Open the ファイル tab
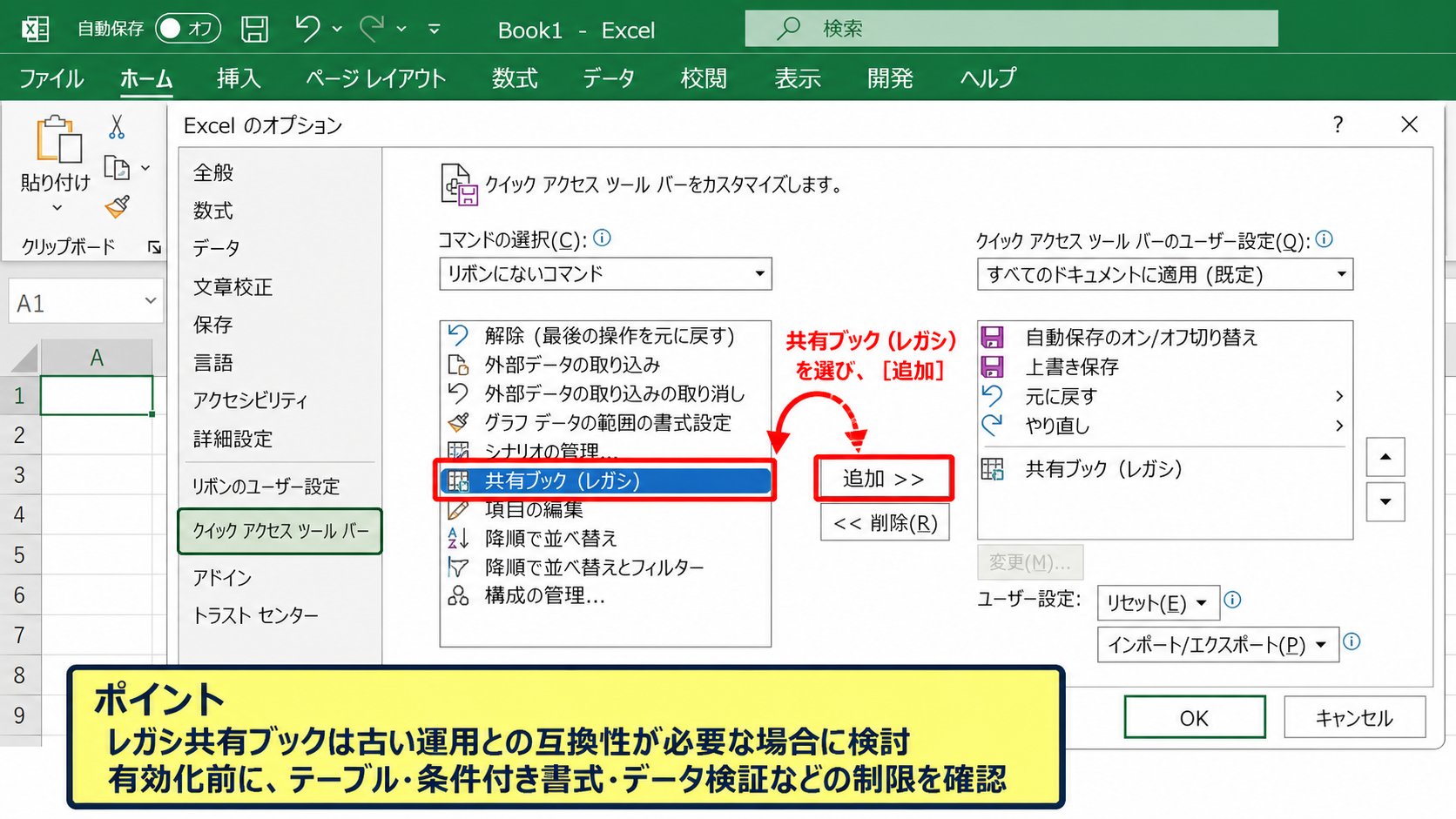The image size is (1456, 819). pyautogui.click(x=51, y=78)
